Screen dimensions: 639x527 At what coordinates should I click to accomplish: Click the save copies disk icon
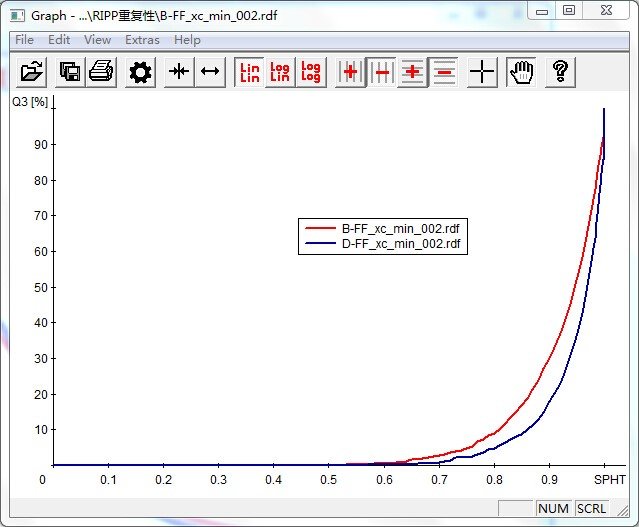pos(70,72)
